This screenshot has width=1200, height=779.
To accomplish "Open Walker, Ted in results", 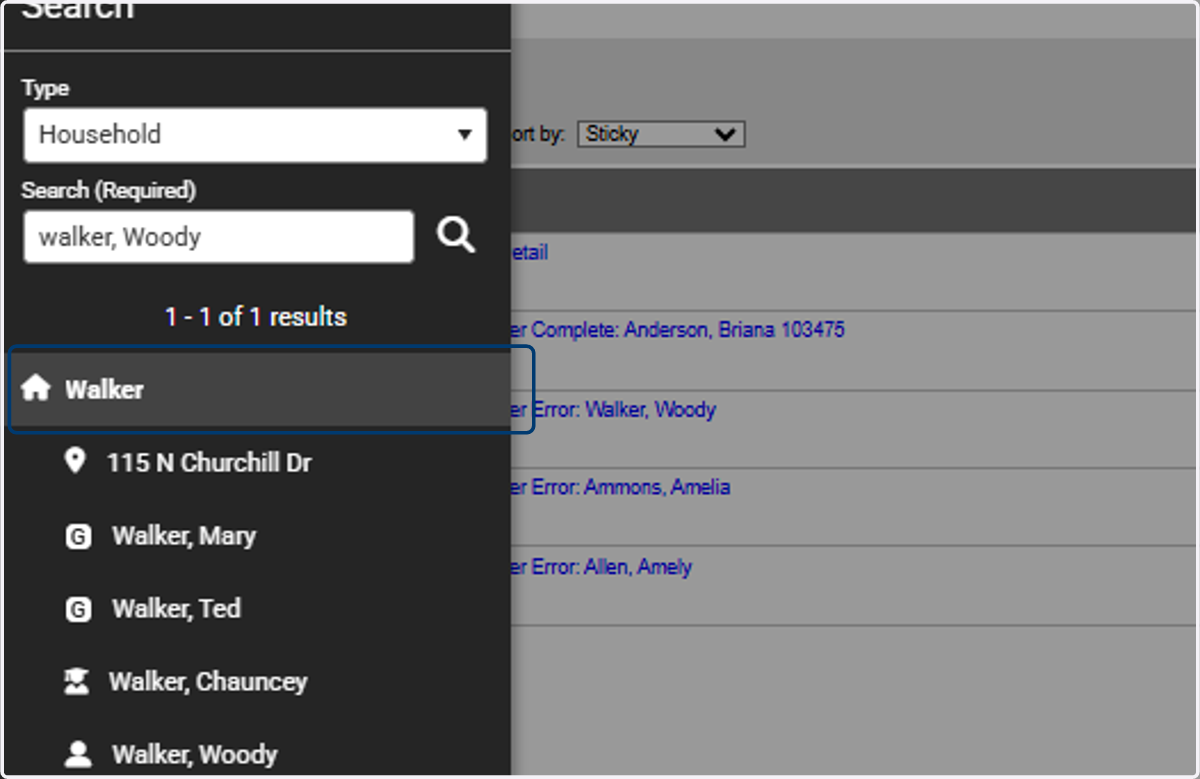I will point(176,608).
